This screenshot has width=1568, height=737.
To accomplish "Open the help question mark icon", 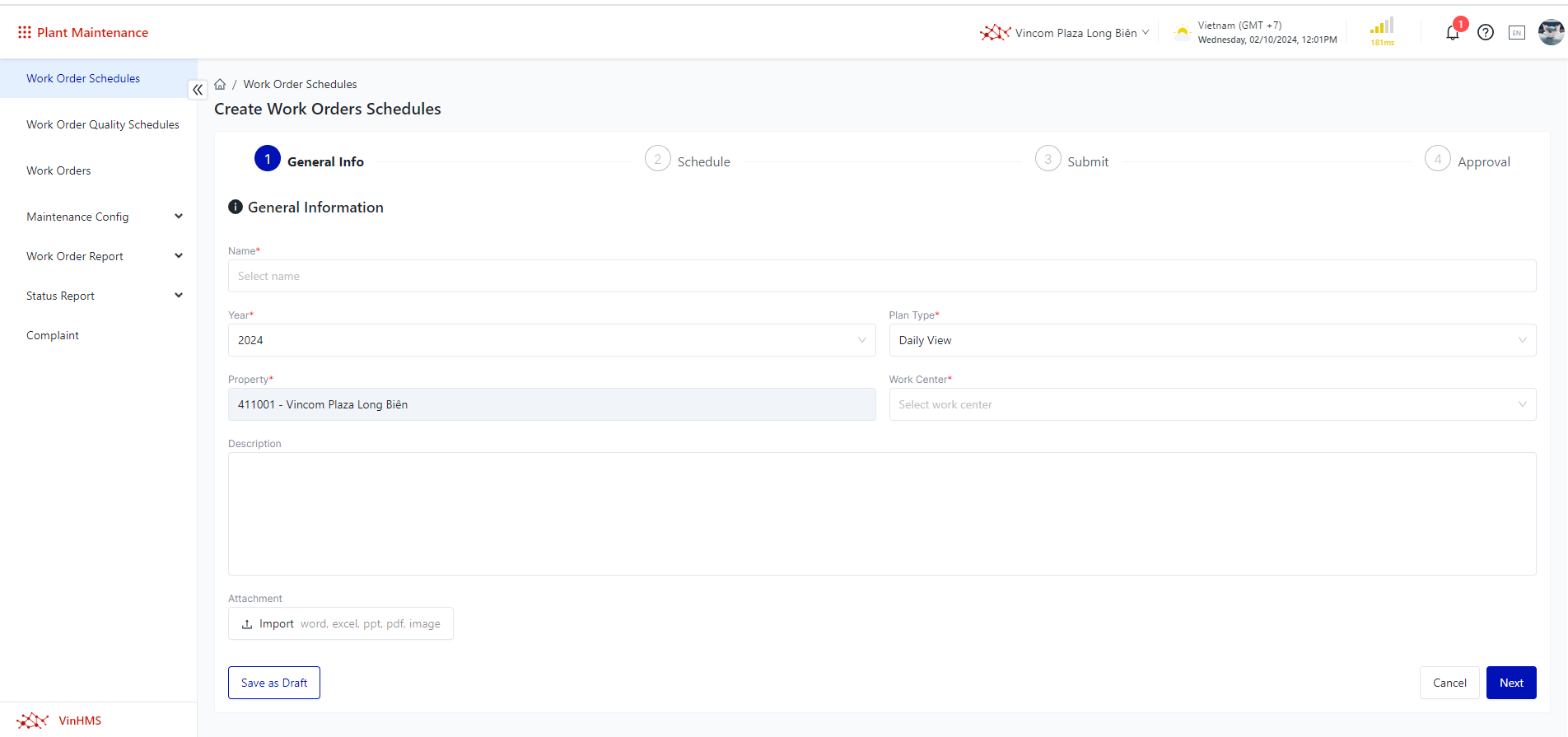I will 1485,33.
